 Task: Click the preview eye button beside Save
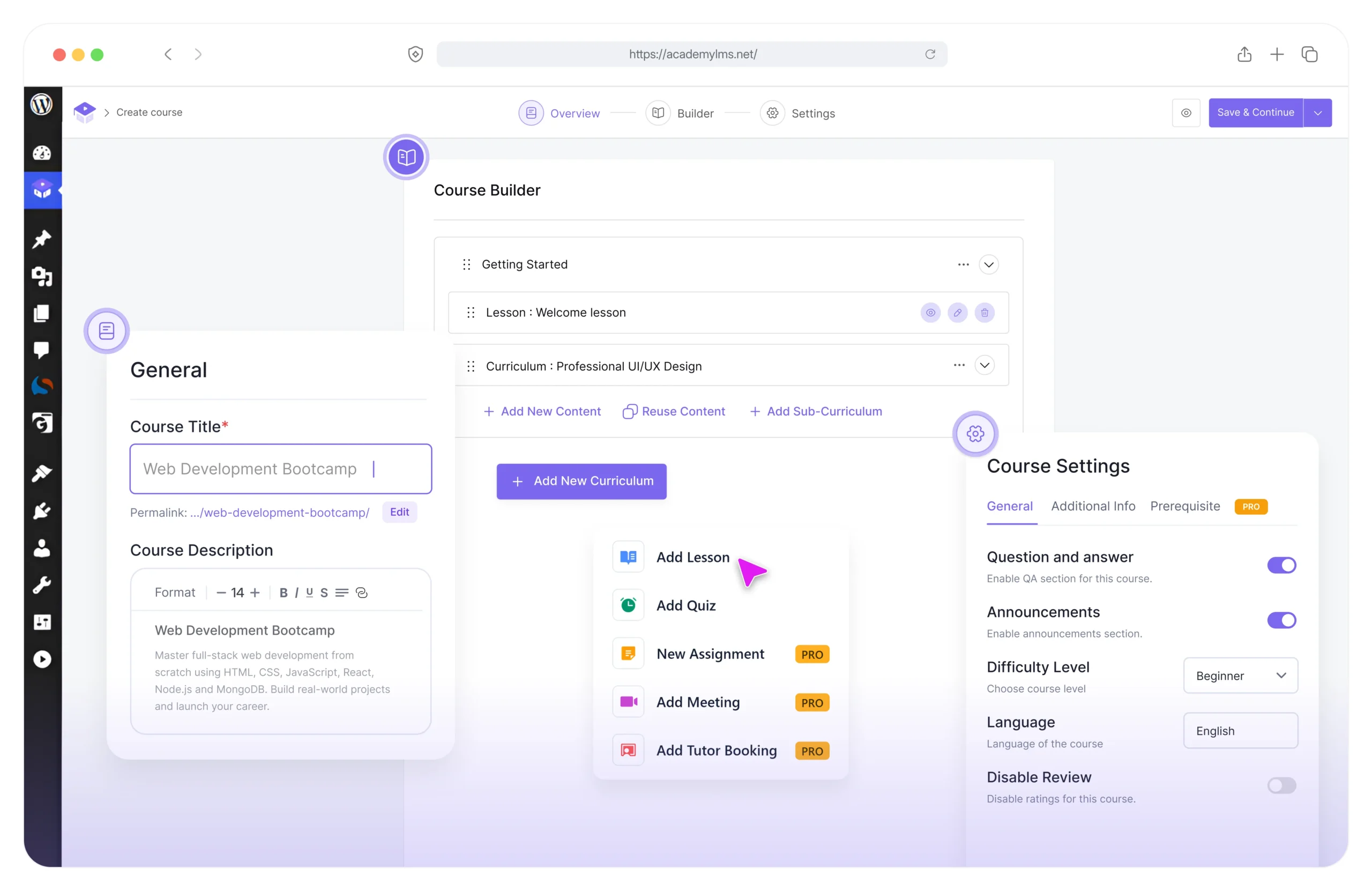click(1186, 113)
